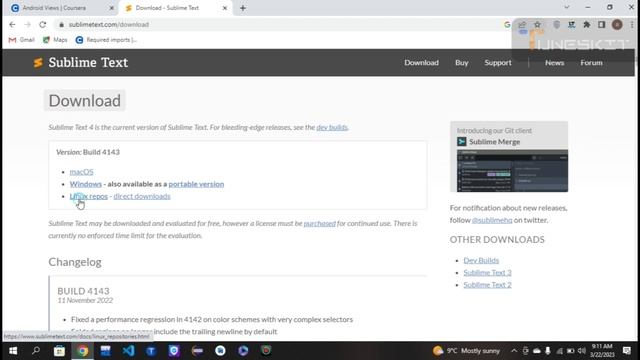Open a new browser tab
Screen dimensions: 640x360
pyautogui.click(x=243, y=8)
